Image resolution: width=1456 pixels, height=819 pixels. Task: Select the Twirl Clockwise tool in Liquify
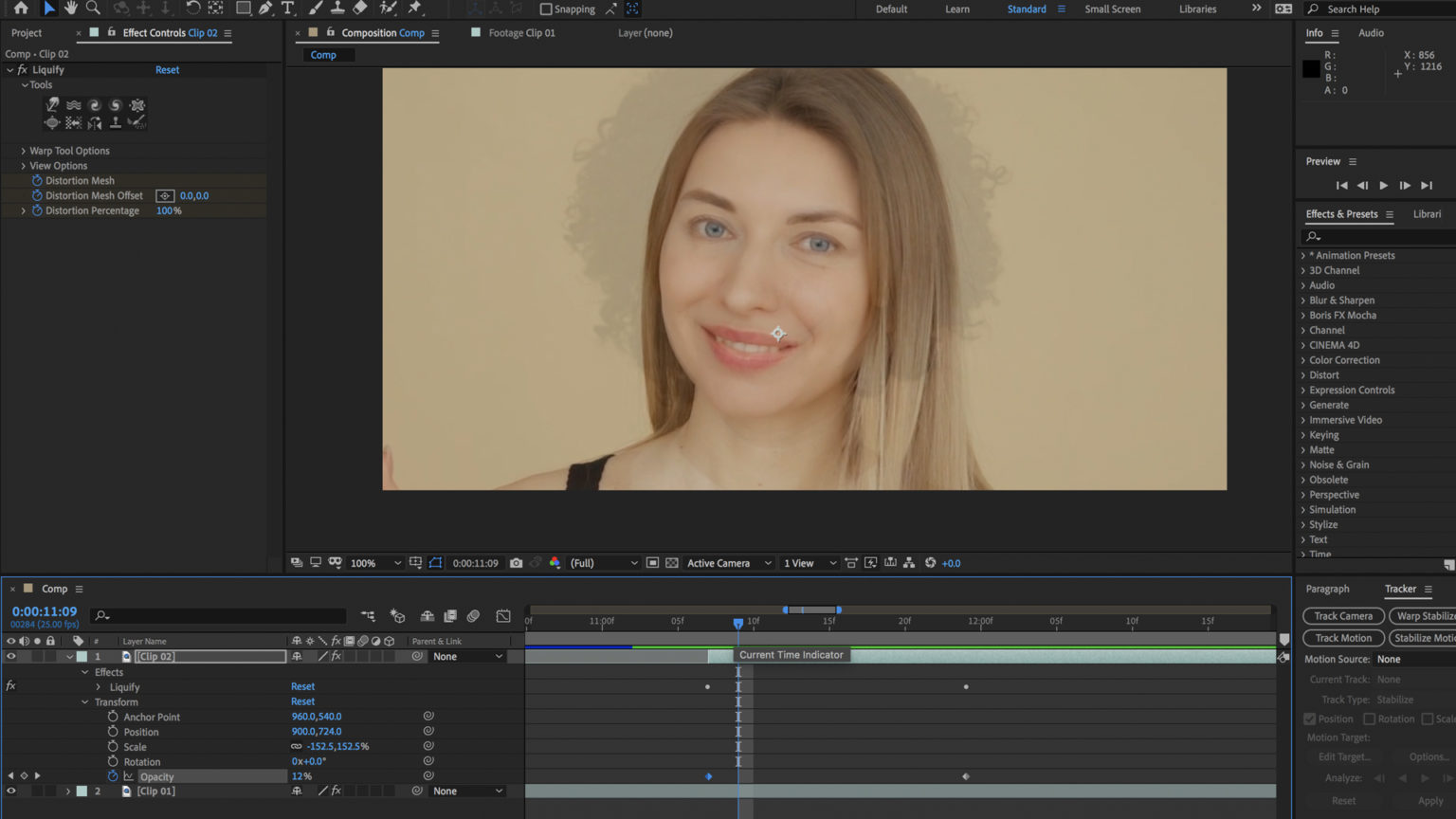pyautogui.click(x=95, y=105)
